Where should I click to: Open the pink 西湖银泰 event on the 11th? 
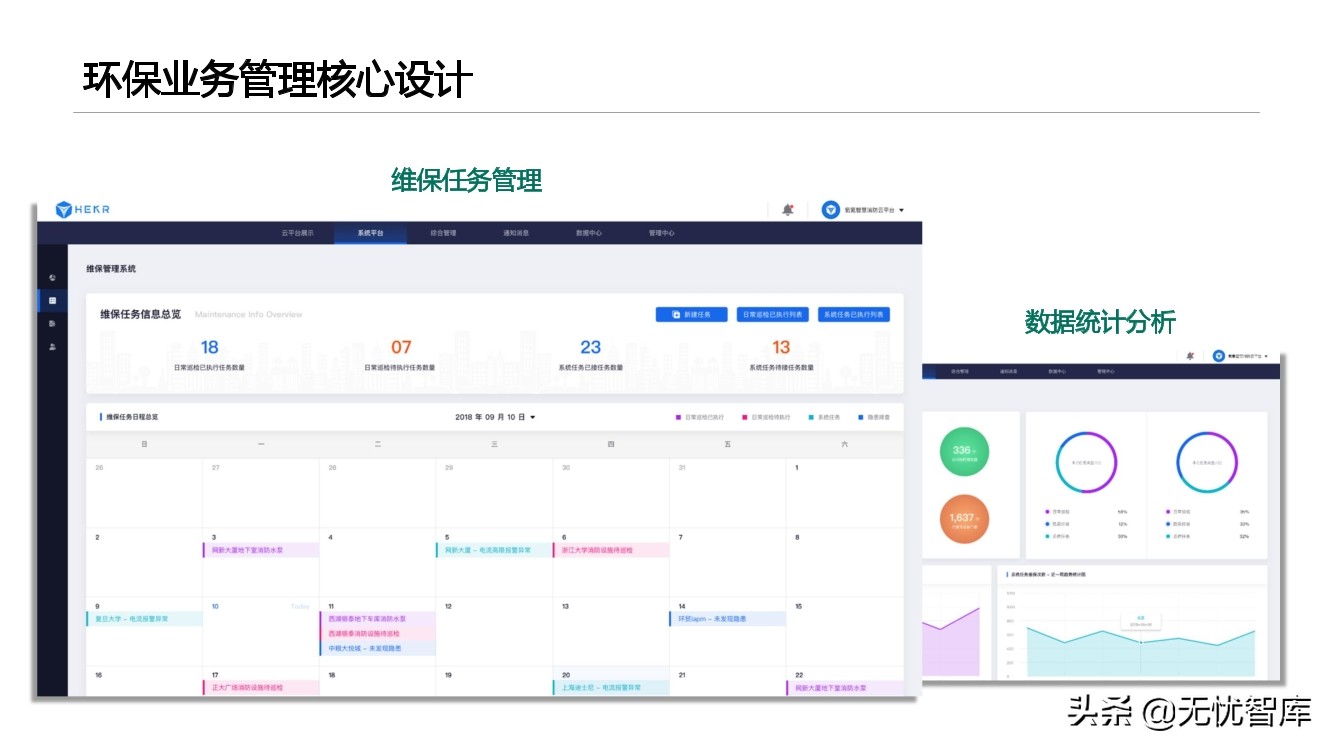[378, 633]
